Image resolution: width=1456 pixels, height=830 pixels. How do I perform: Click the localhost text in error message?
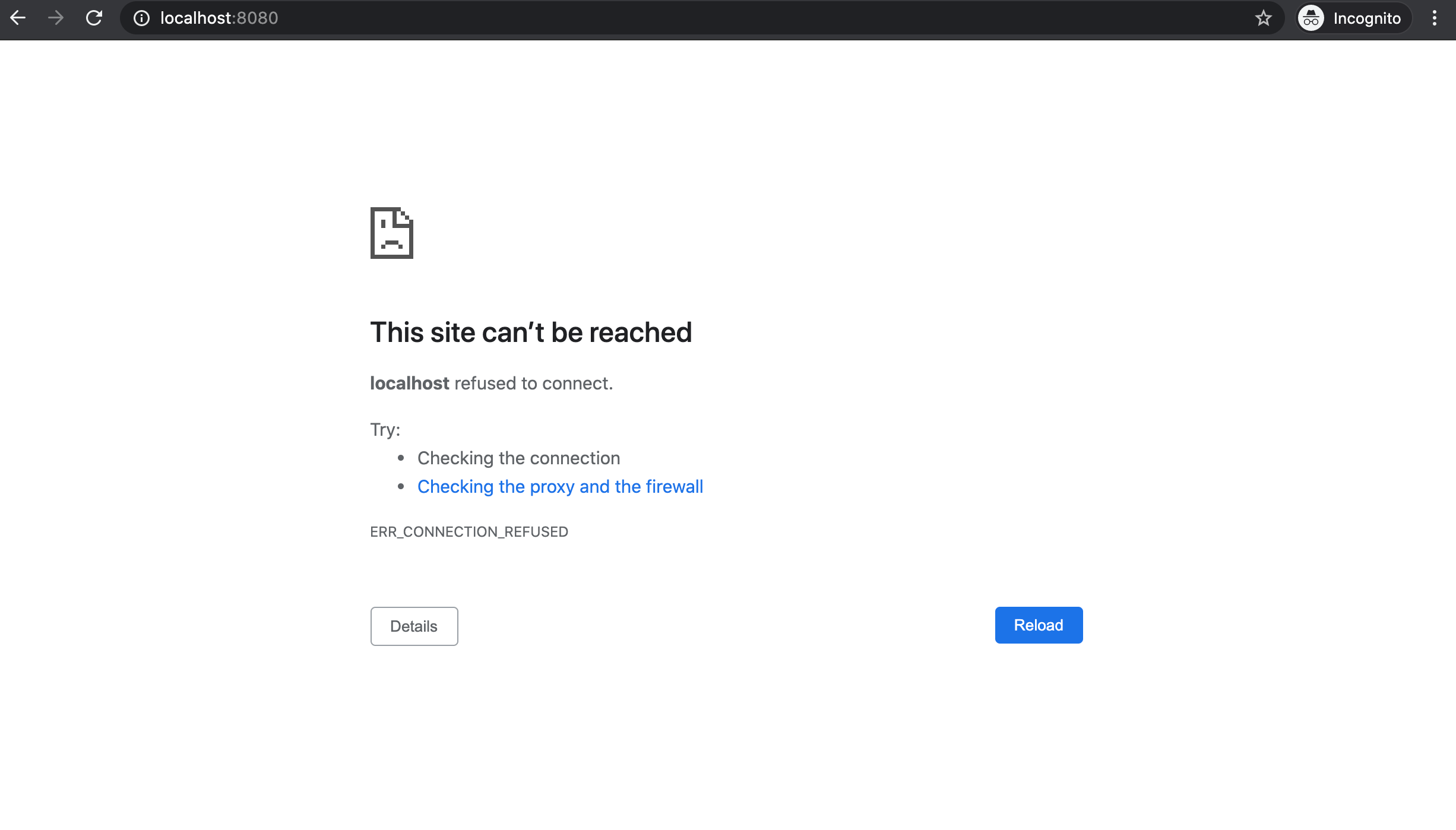click(409, 383)
